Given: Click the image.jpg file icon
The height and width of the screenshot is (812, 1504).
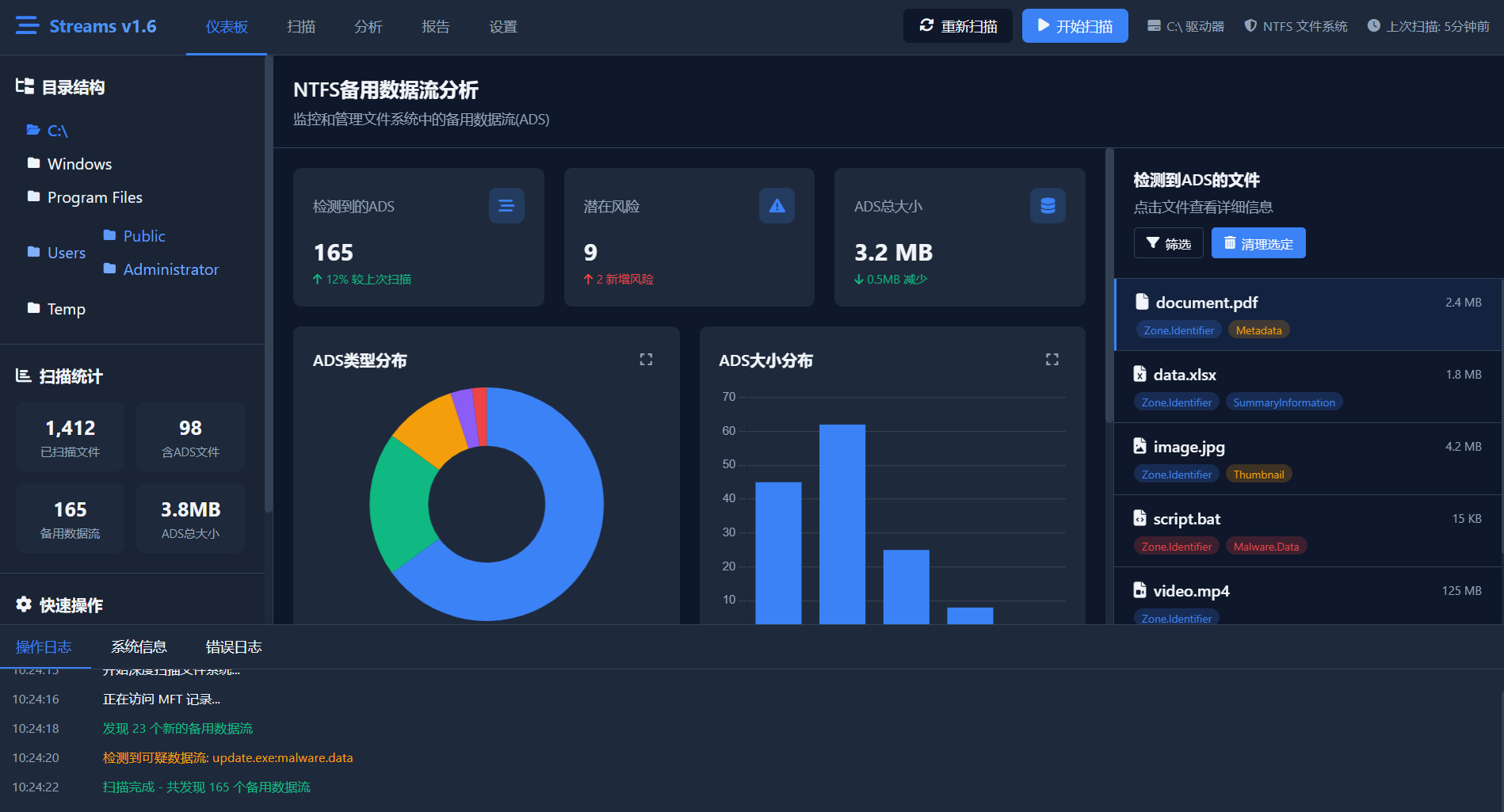Looking at the screenshot, I should [1139, 446].
